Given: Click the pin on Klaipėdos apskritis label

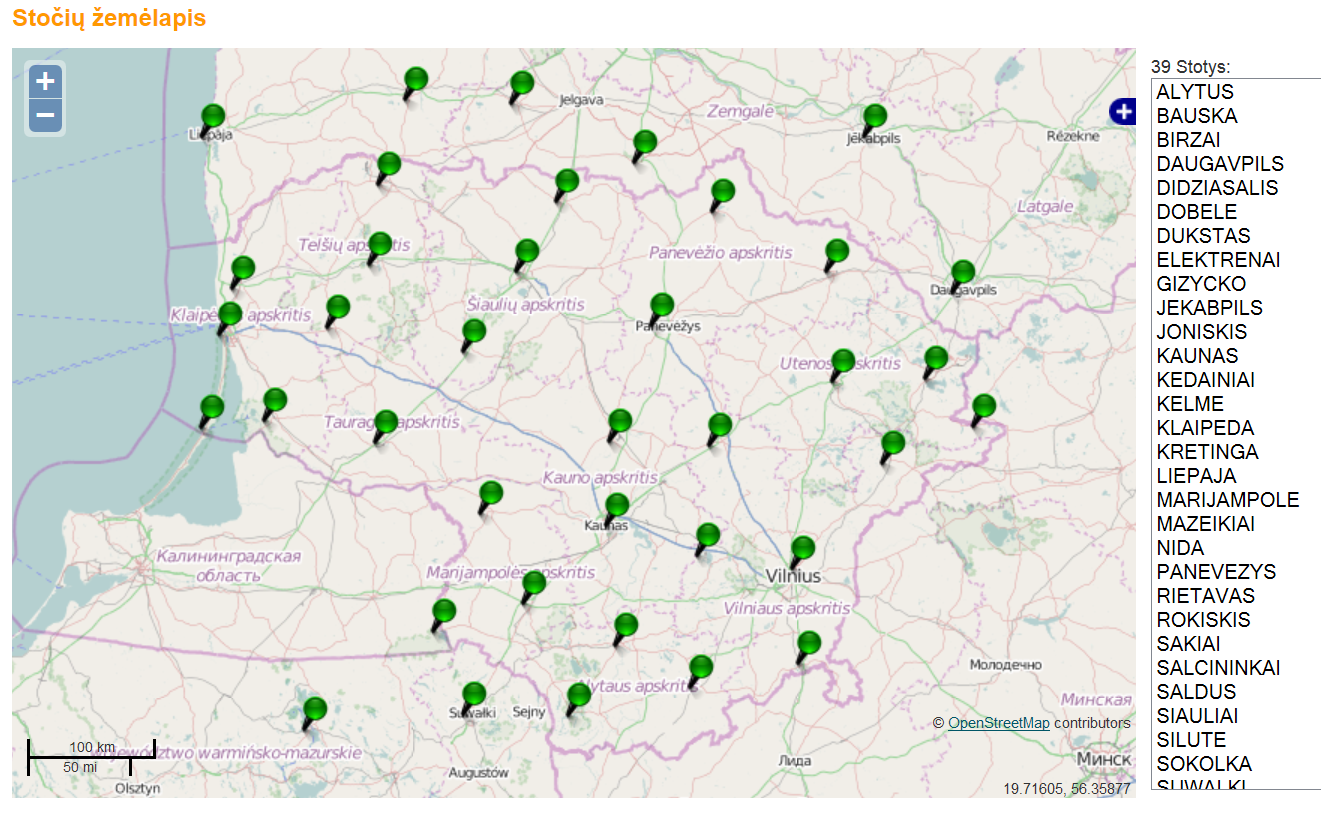Looking at the screenshot, I should point(228,319).
